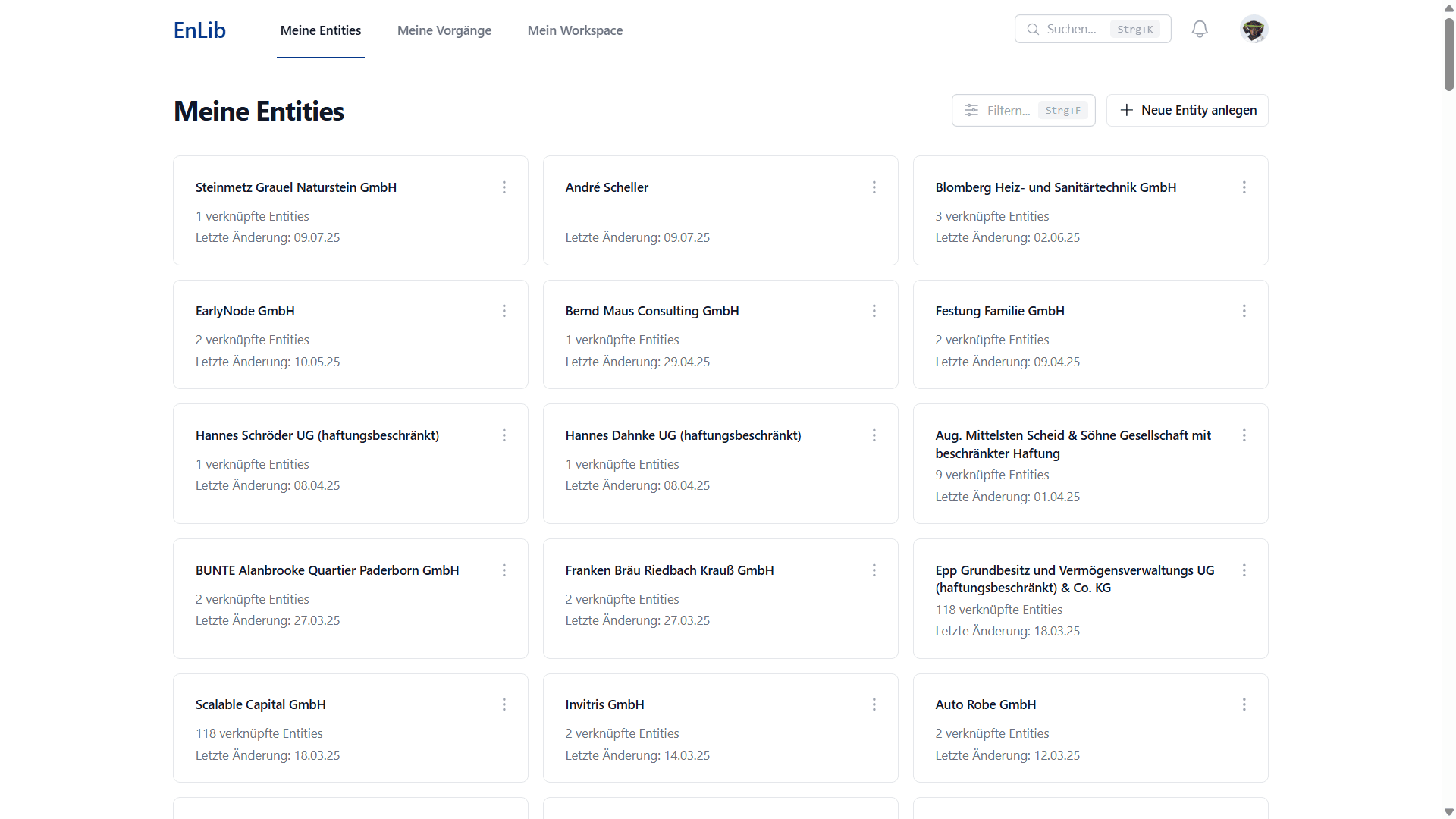Click the search magnifier icon

point(1033,29)
